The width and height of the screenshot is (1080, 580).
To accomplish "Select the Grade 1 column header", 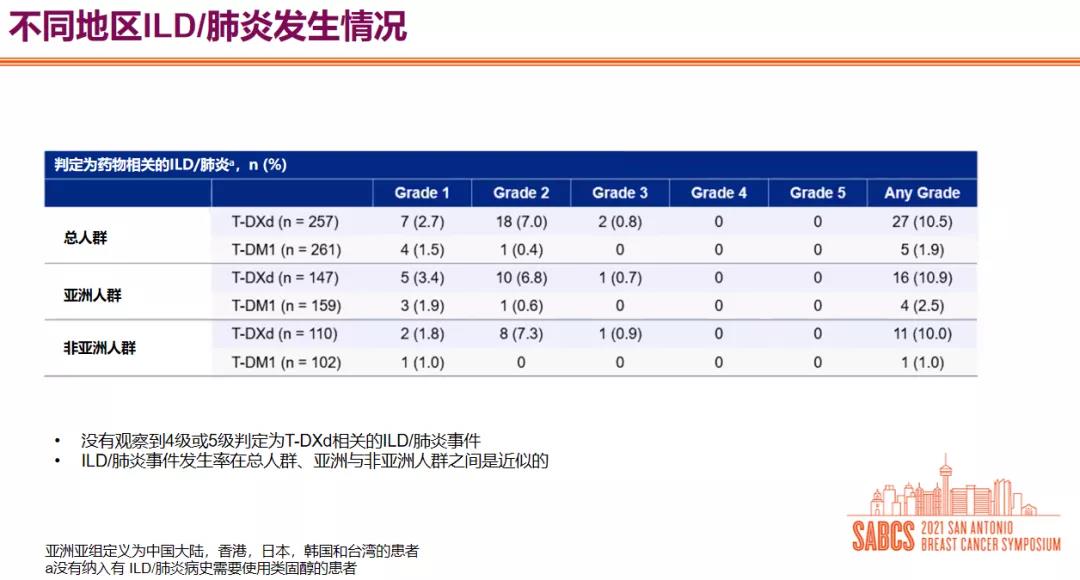I will pos(421,193).
